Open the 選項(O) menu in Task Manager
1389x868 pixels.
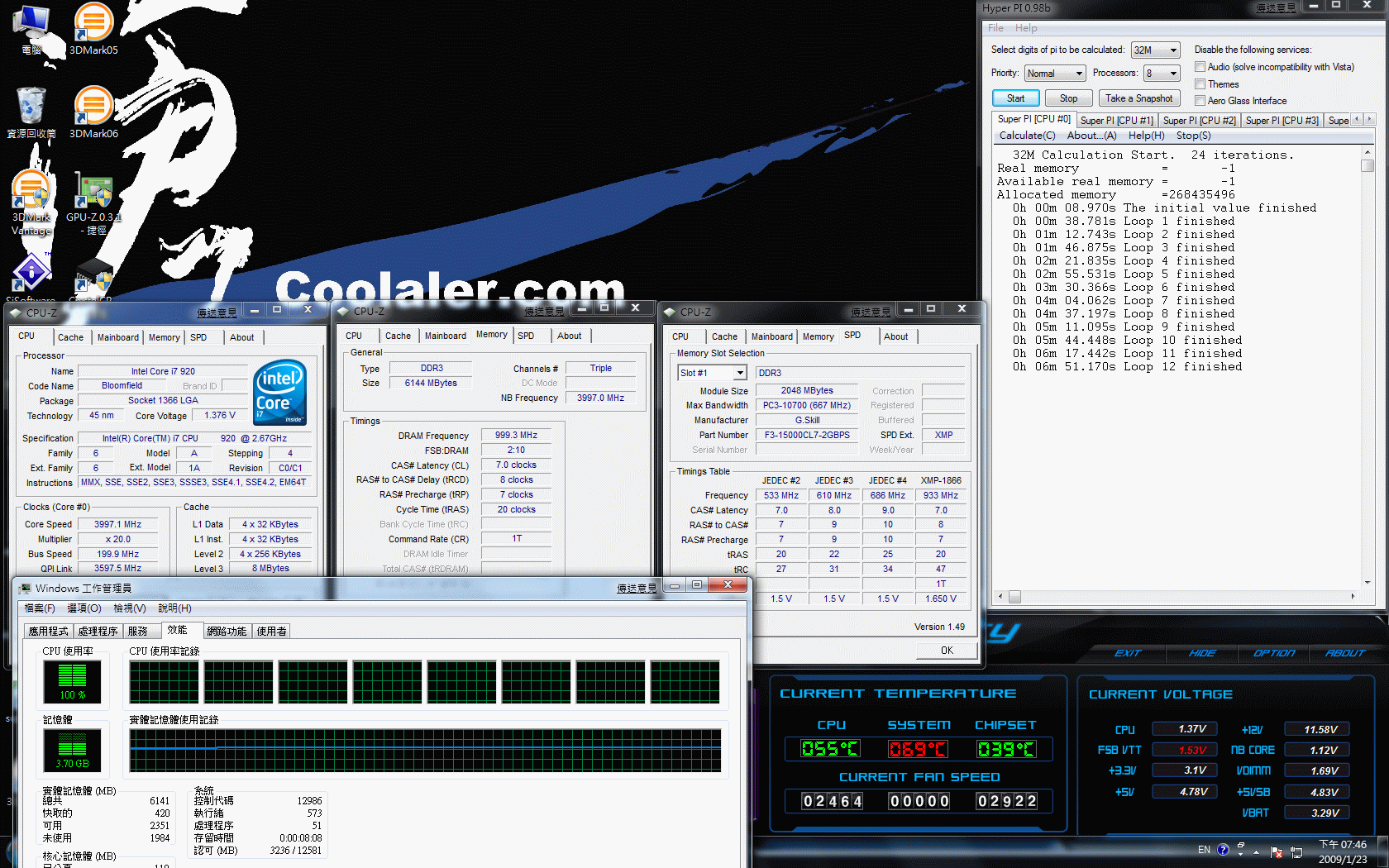tap(84, 608)
